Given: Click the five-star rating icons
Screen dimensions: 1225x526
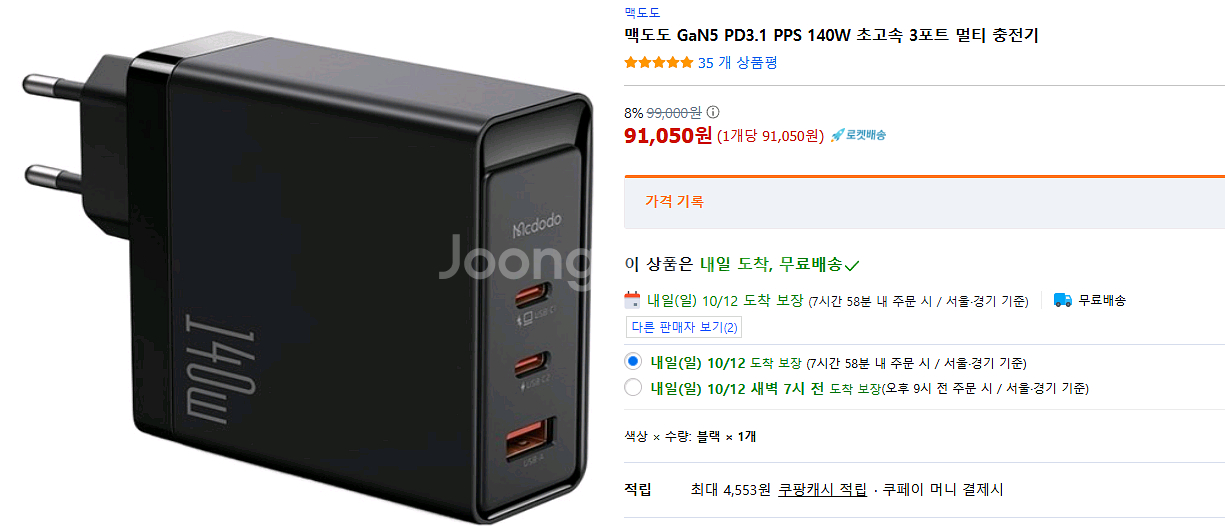Looking at the screenshot, I should pos(658,62).
